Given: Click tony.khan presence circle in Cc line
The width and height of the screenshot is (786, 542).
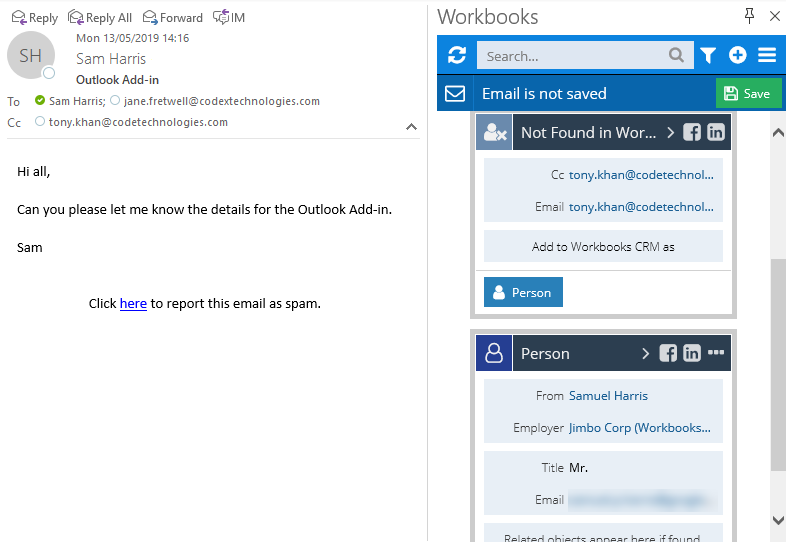Looking at the screenshot, I should click(40, 121).
